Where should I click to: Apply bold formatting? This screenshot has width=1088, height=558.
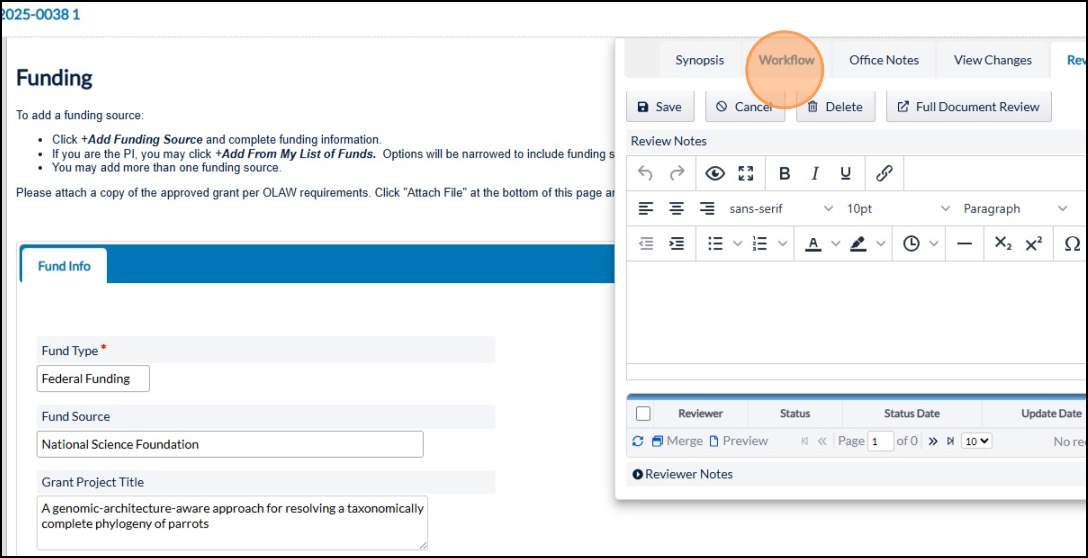pos(785,173)
